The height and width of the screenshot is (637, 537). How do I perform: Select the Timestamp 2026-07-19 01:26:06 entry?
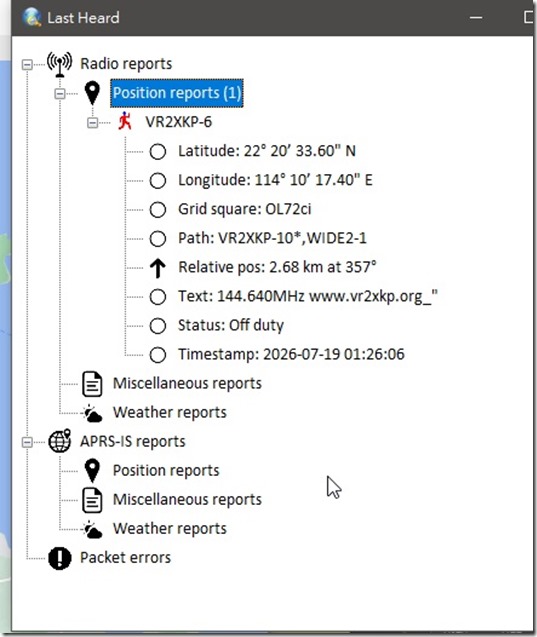[291, 354]
